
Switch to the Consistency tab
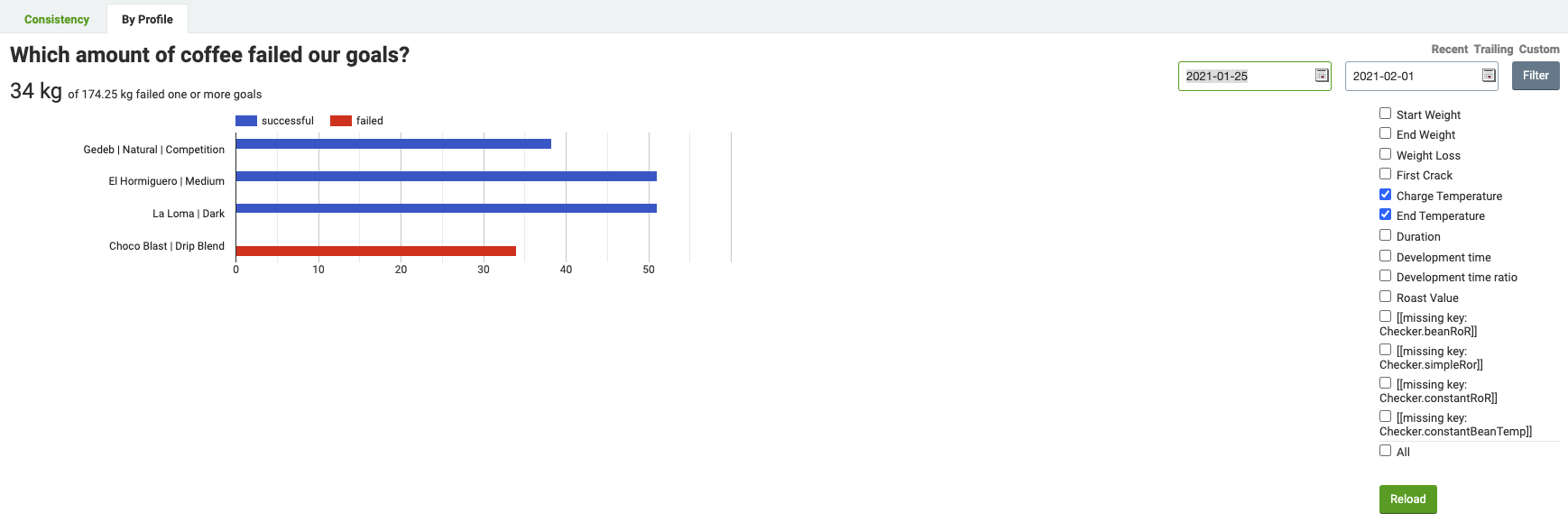[x=57, y=19]
